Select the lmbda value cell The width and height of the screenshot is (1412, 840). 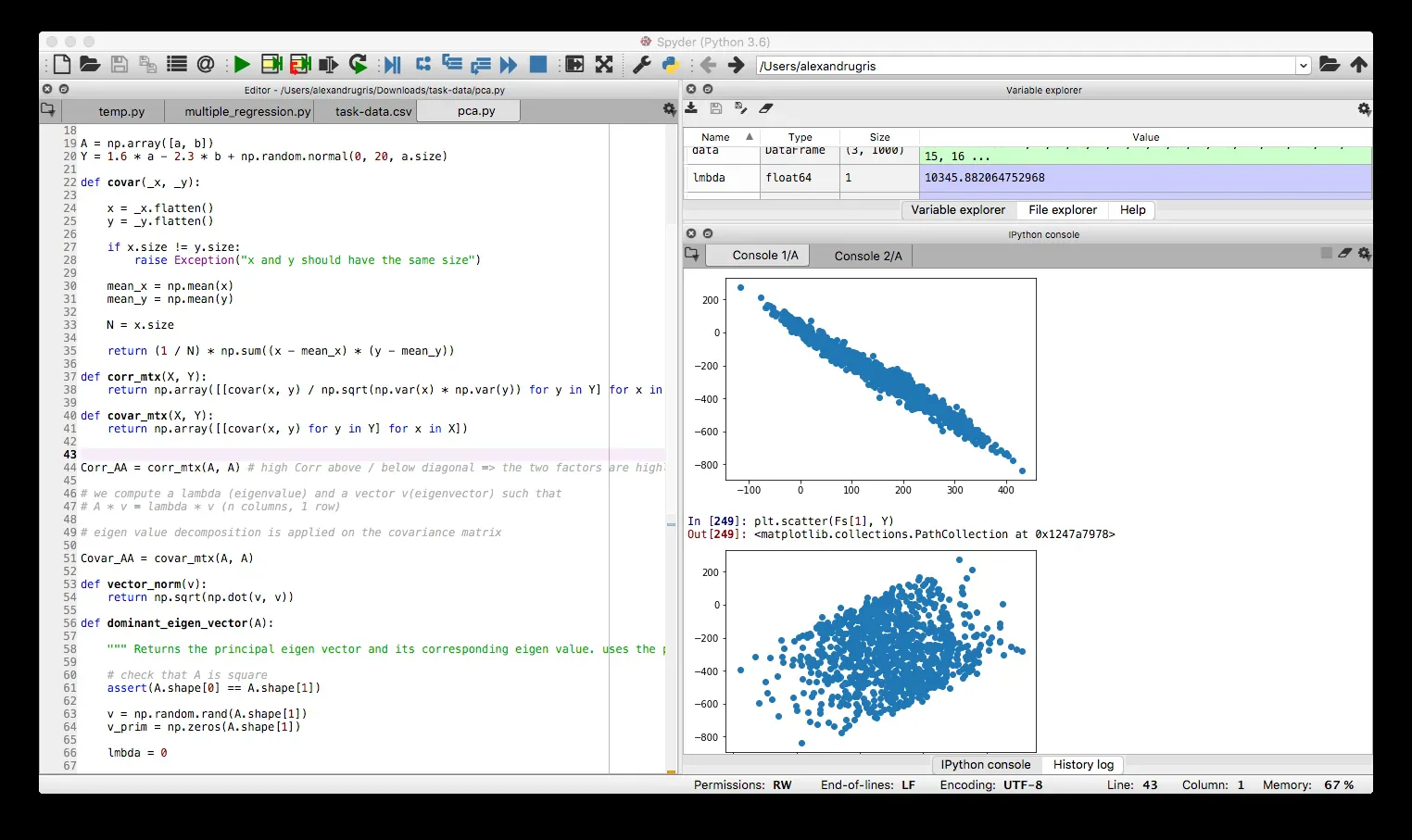[1145, 178]
